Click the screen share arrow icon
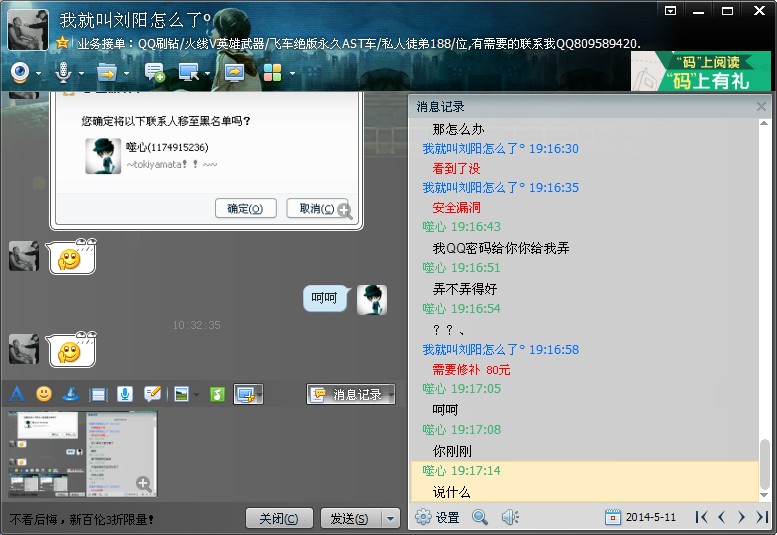 click(x=234, y=73)
